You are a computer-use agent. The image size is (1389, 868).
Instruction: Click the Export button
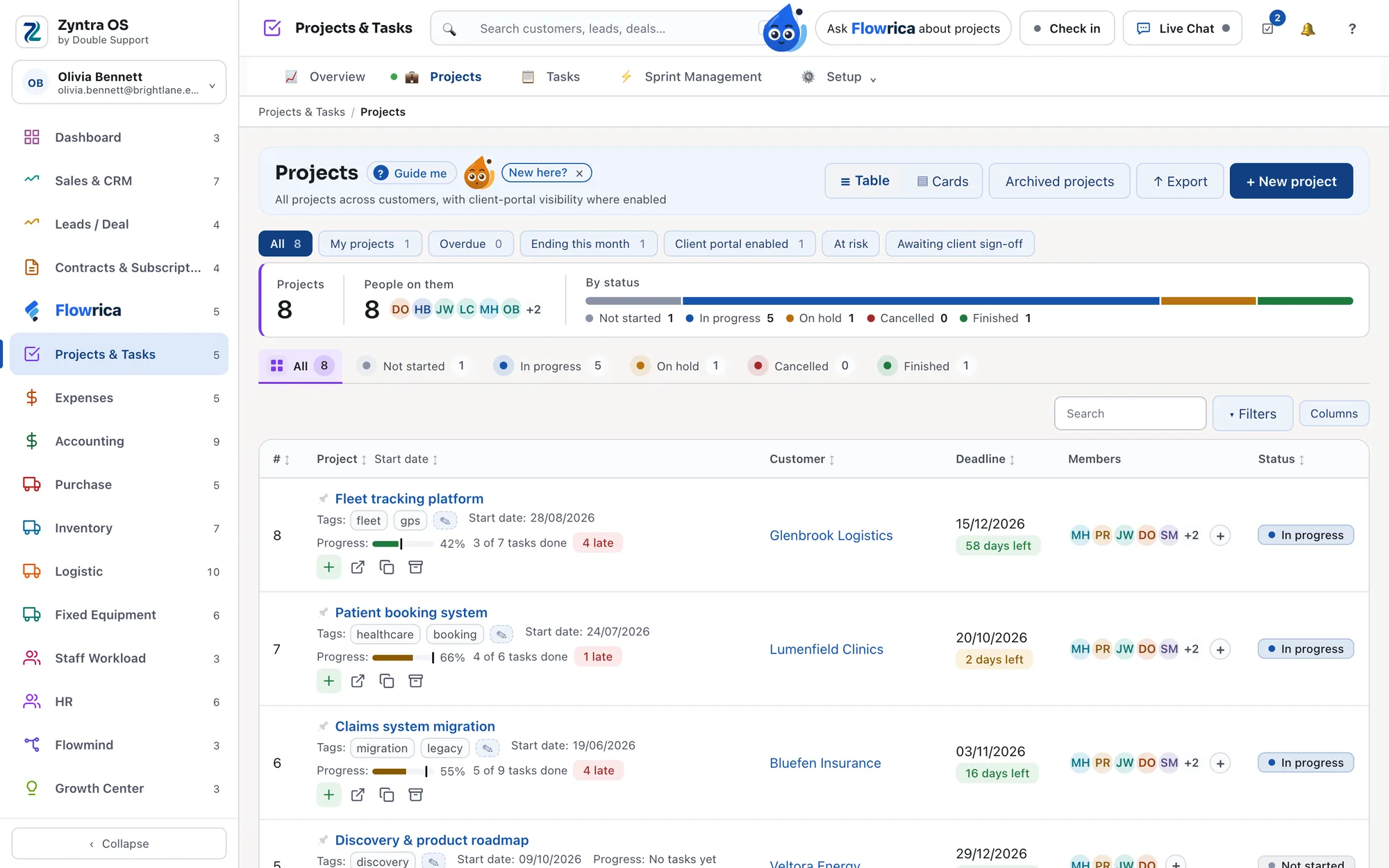tap(1180, 181)
